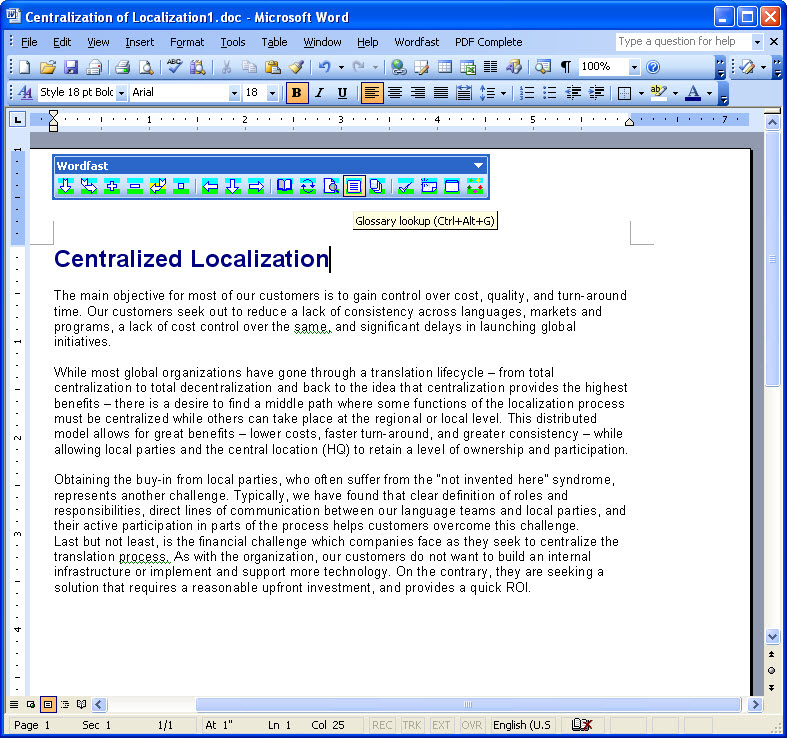Click the Open folder icon
Image resolution: width=787 pixels, height=738 pixels.
click(x=48, y=67)
